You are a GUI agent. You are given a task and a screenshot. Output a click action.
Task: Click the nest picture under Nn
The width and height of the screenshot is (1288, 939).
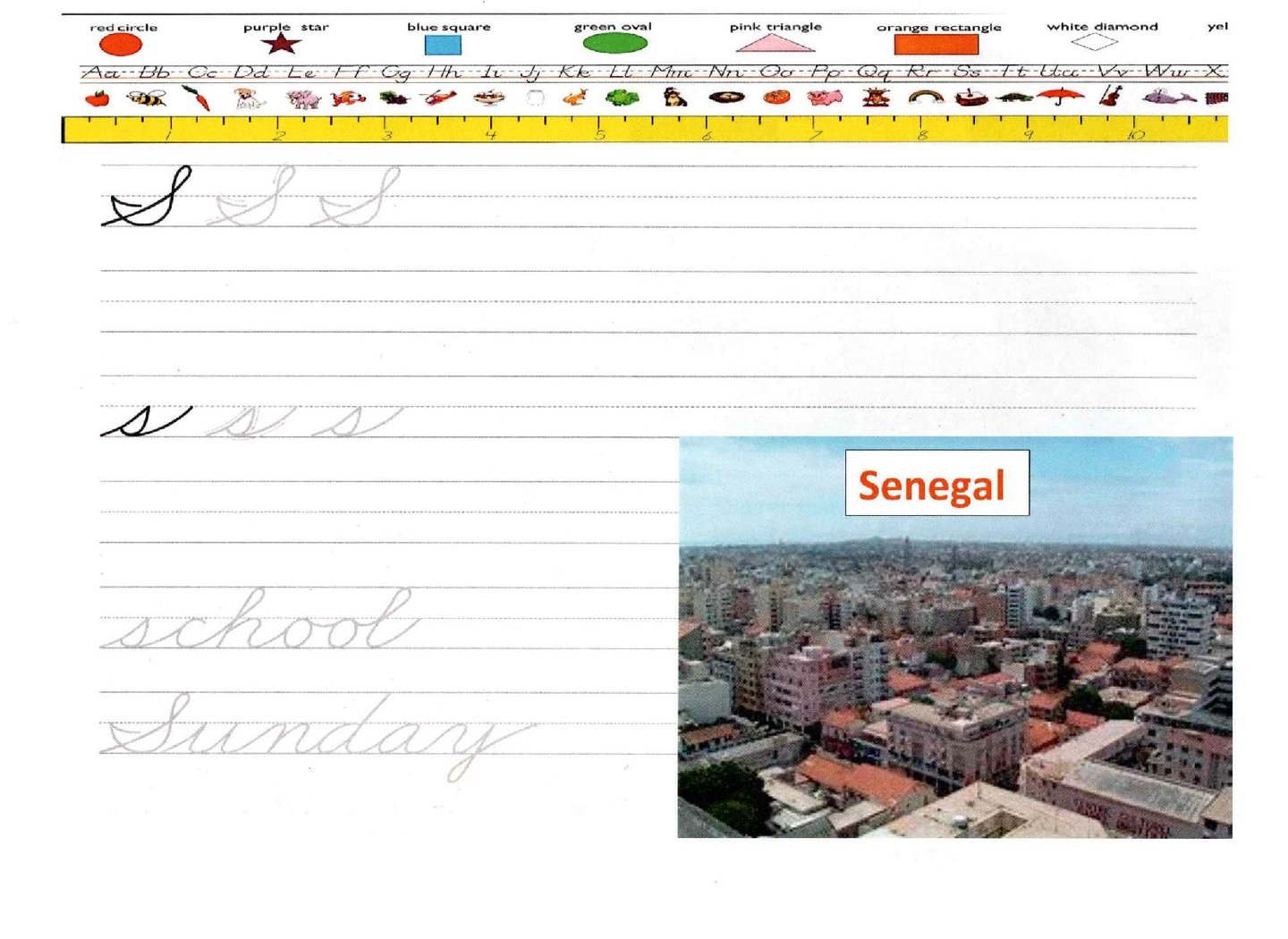point(726,97)
